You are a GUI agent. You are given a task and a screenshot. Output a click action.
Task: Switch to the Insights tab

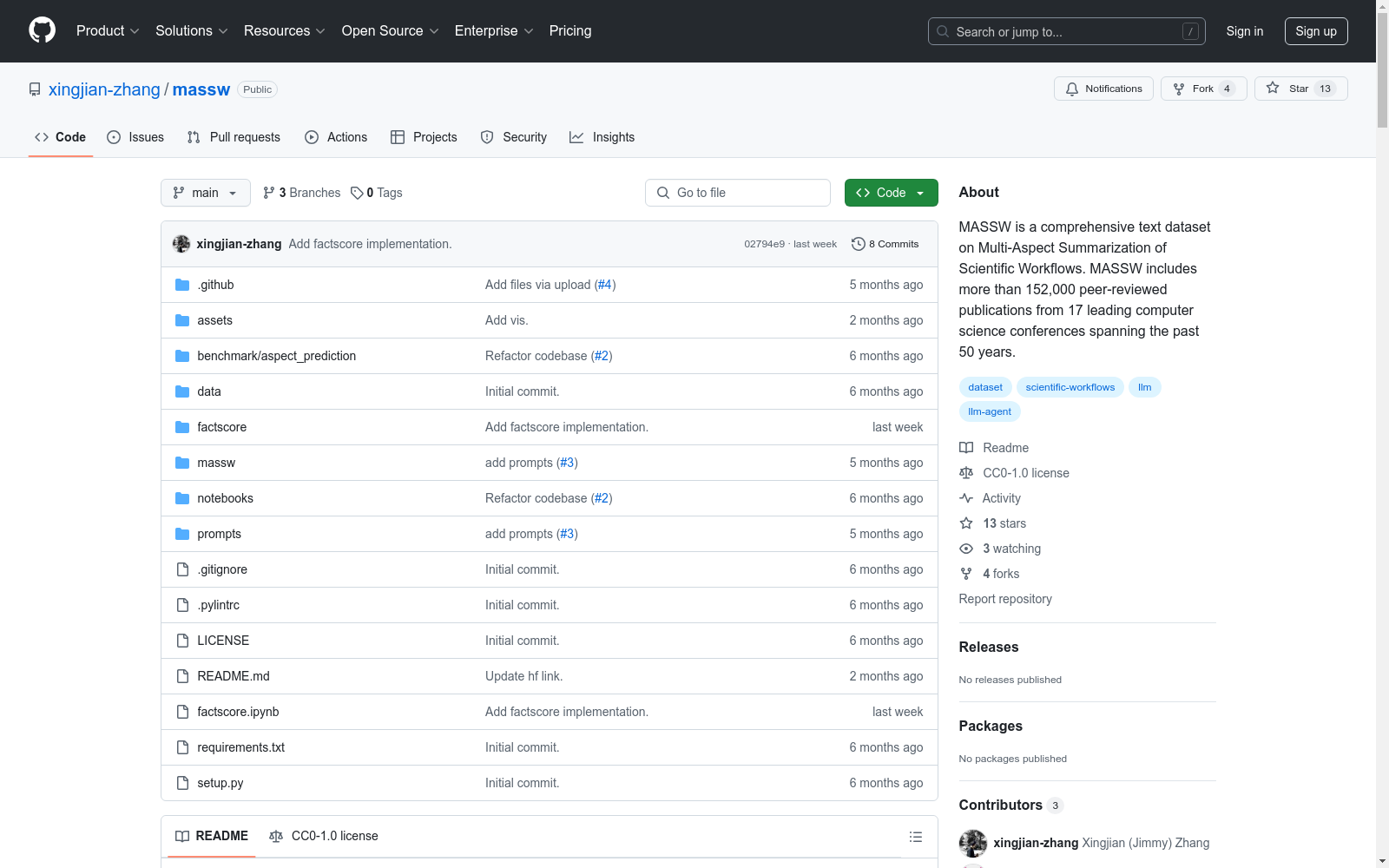[x=602, y=137]
